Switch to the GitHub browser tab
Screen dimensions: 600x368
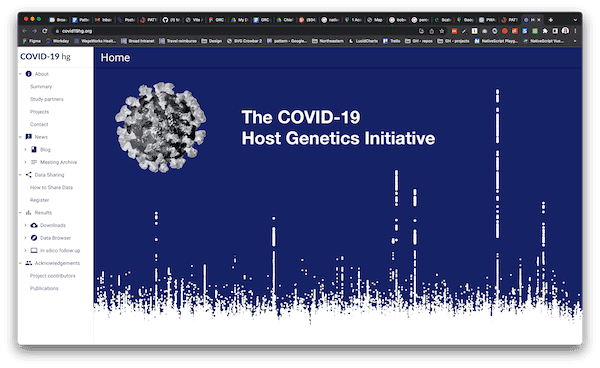171,20
